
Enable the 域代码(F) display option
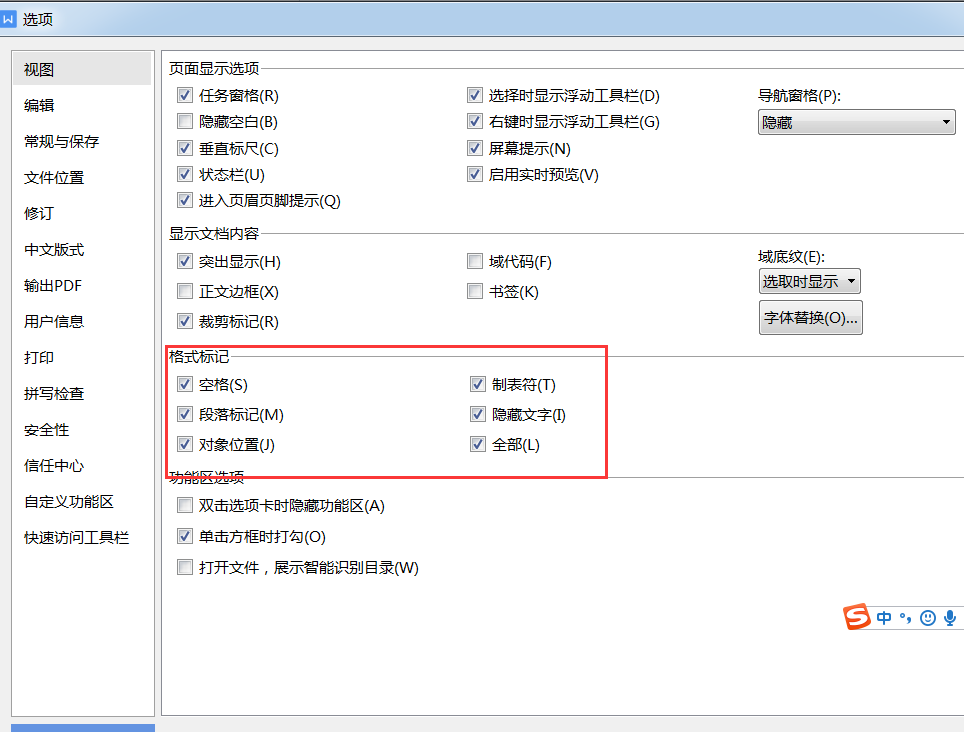(x=475, y=261)
